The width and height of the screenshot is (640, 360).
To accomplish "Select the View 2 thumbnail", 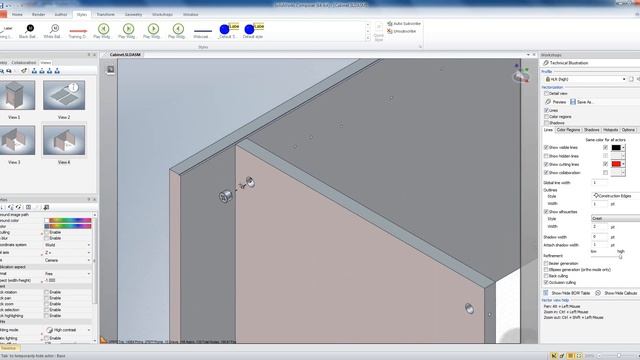I will [64, 95].
